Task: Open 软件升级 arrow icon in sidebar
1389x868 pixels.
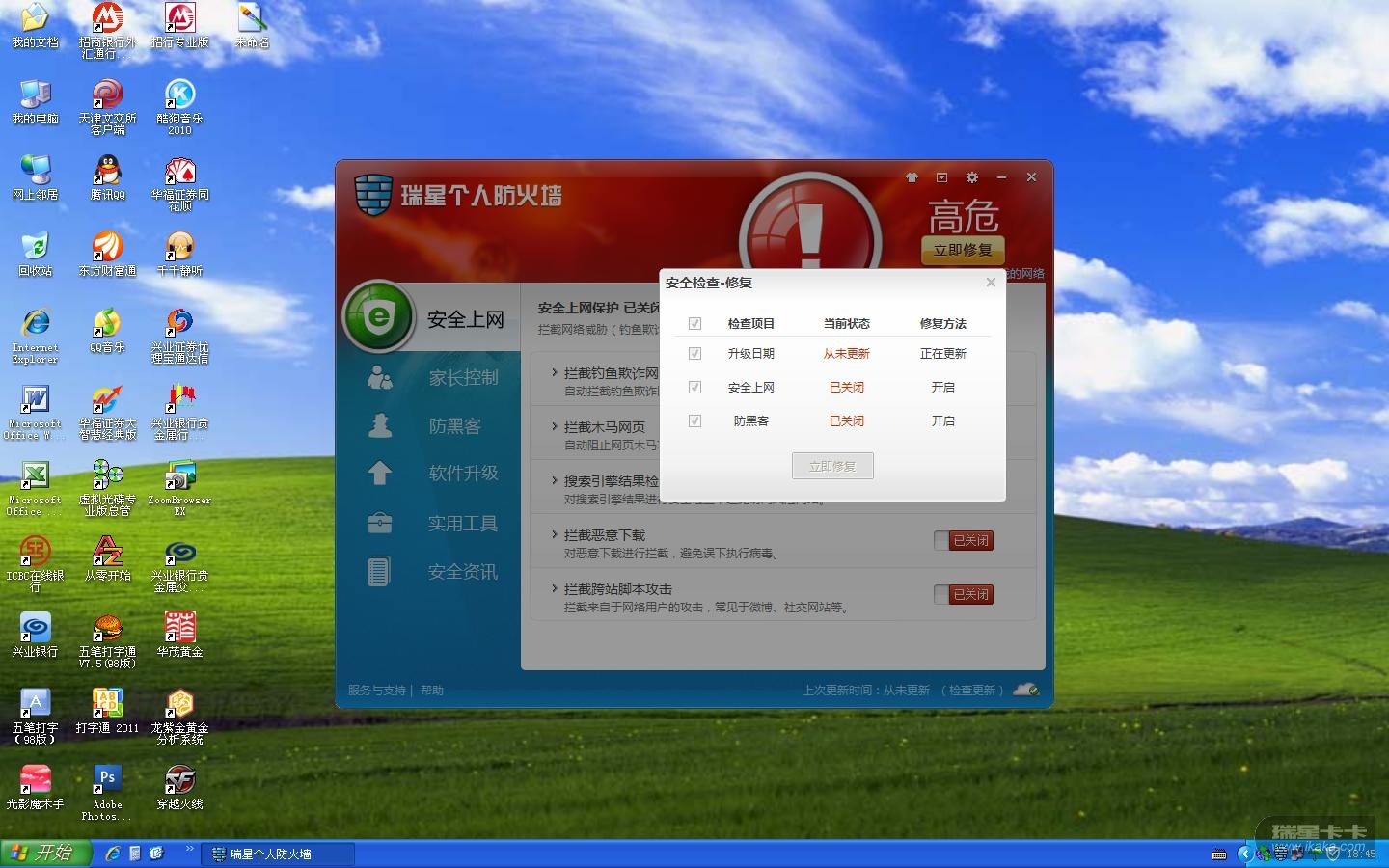Action: (379, 473)
